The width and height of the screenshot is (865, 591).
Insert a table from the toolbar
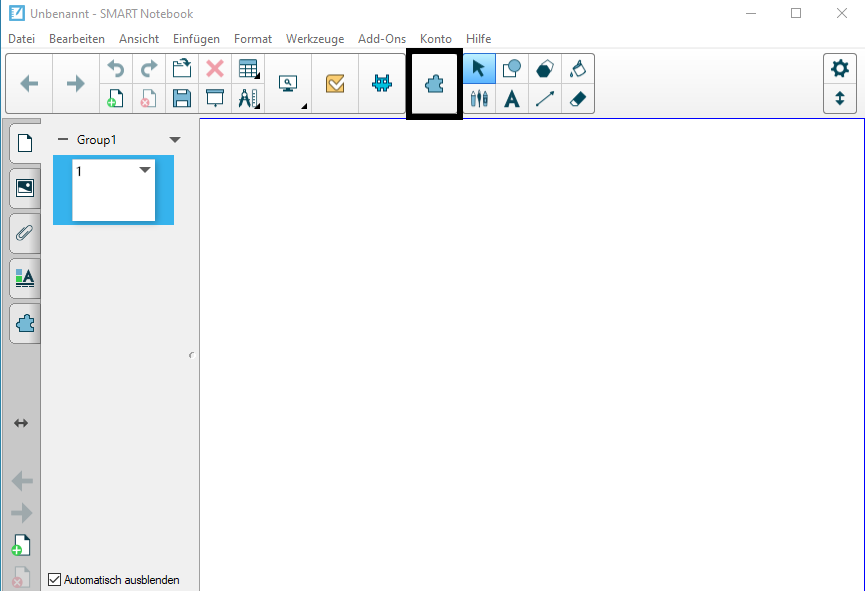click(x=247, y=69)
